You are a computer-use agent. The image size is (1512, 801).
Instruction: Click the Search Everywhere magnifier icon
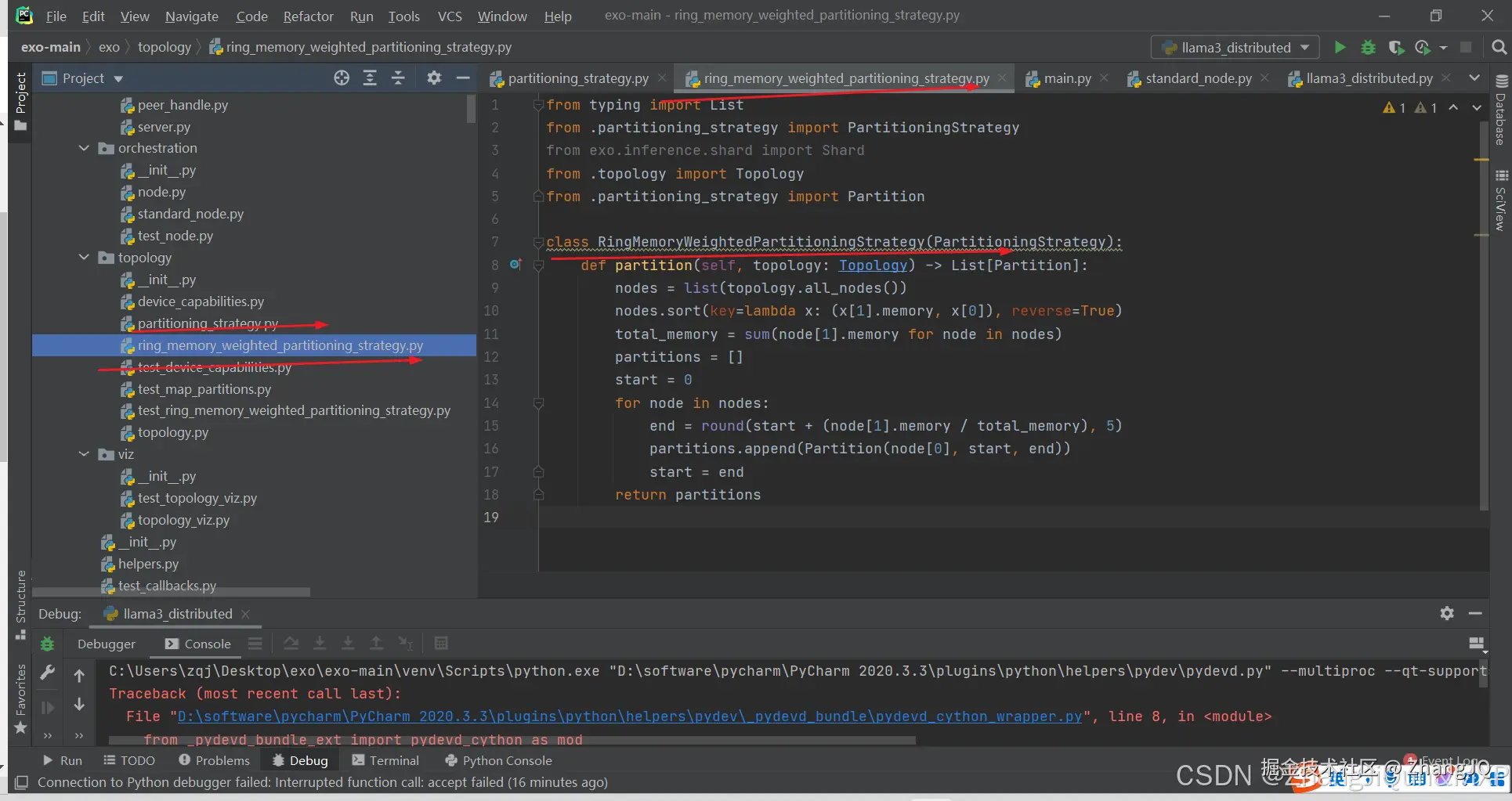click(1499, 48)
